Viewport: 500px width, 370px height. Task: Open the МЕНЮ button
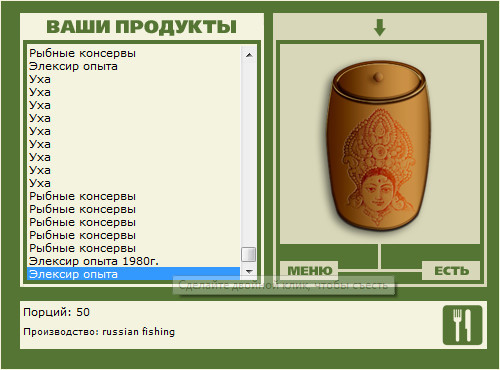tap(309, 270)
